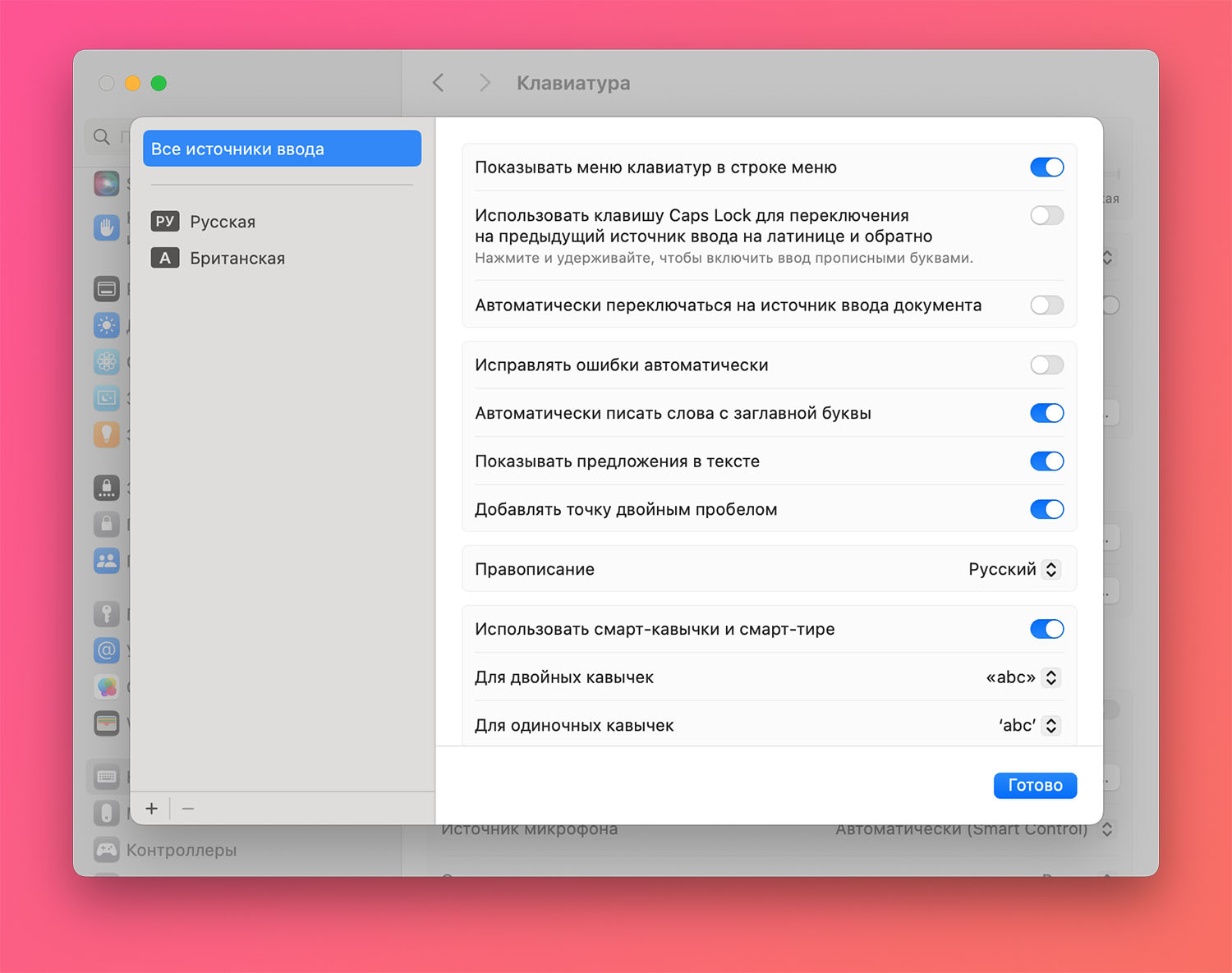Zoom window with green button
1232x973 pixels.
click(159, 83)
